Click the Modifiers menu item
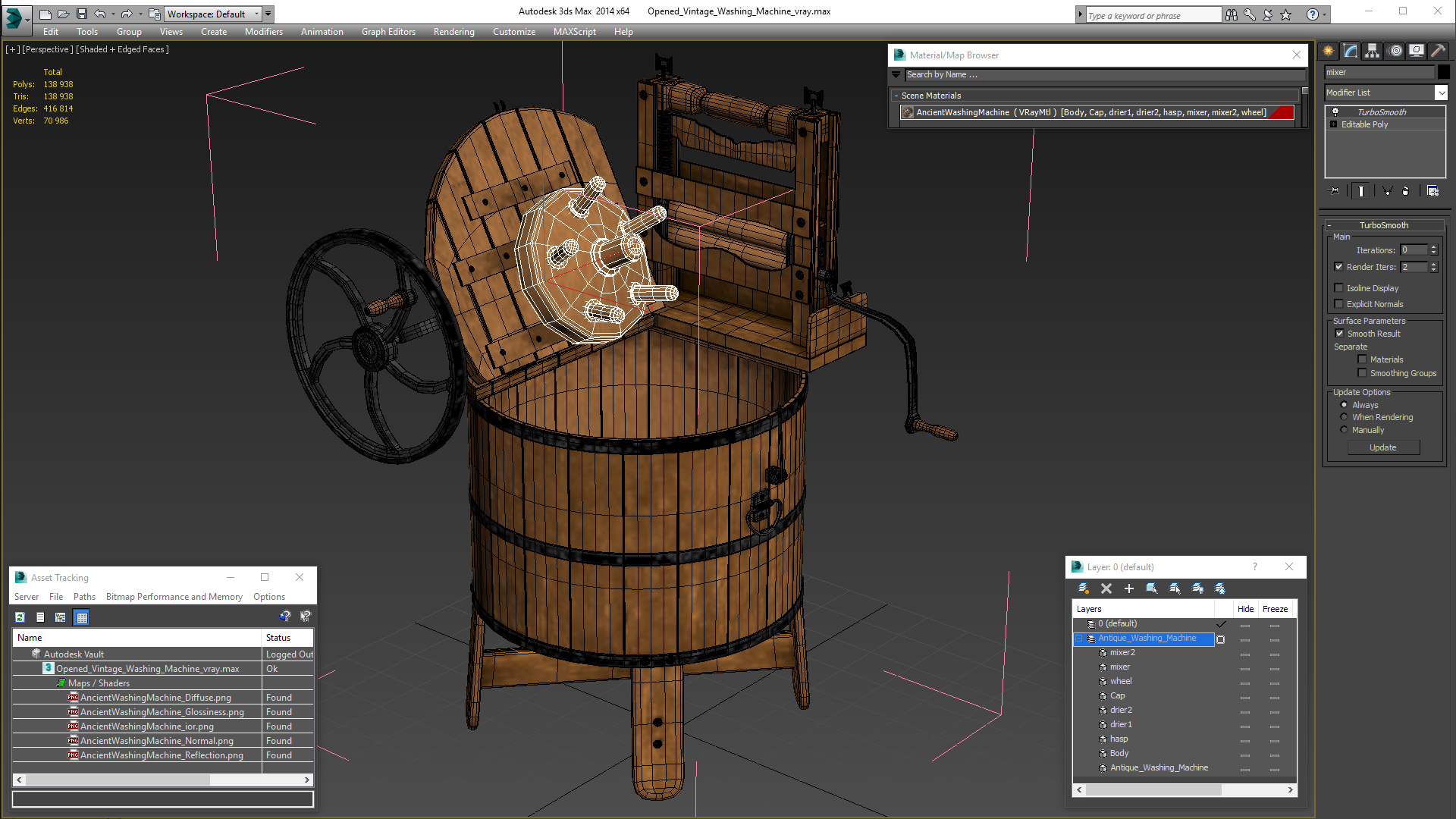 262,31
